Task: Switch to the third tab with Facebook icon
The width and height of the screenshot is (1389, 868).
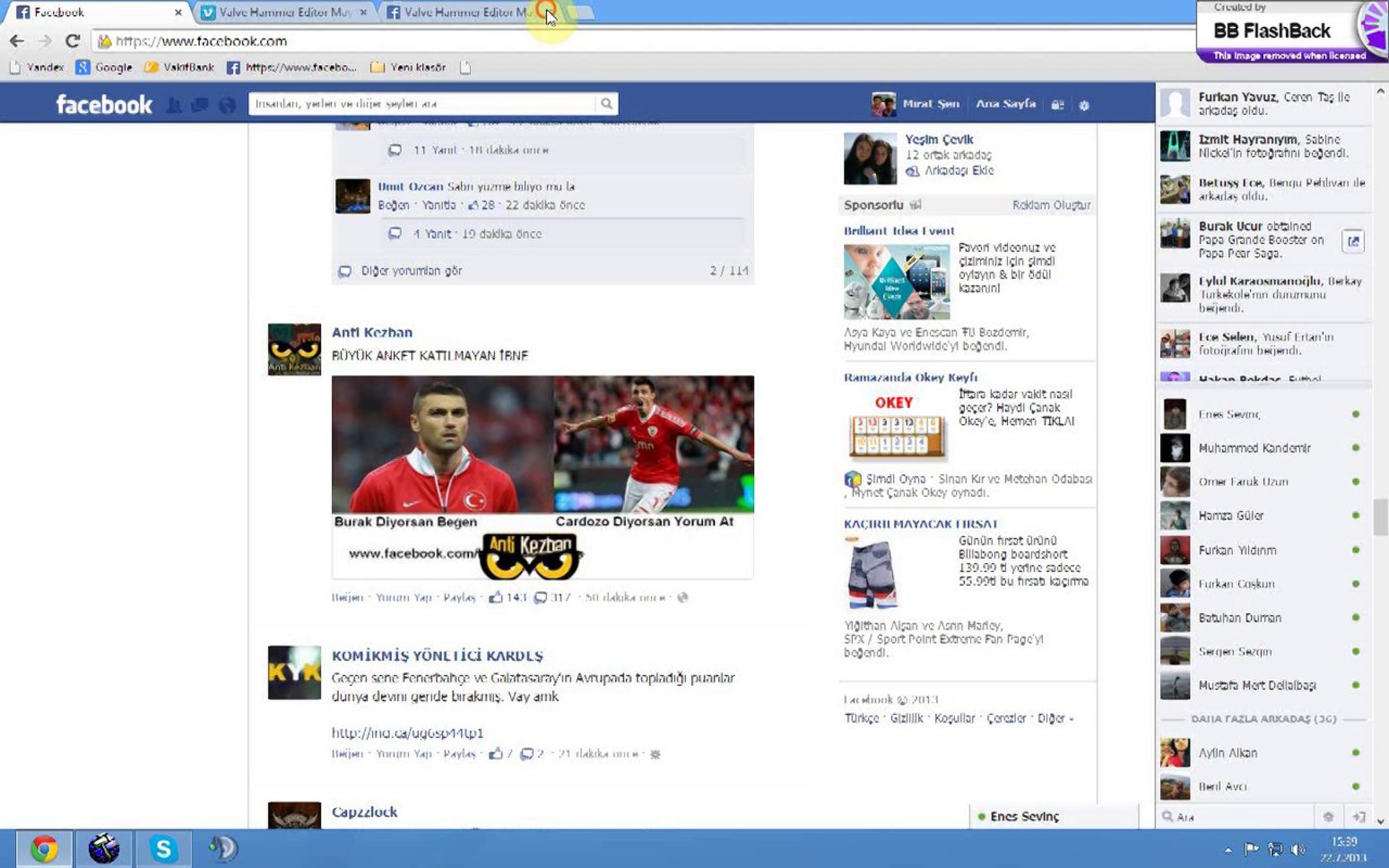Action: (x=463, y=12)
